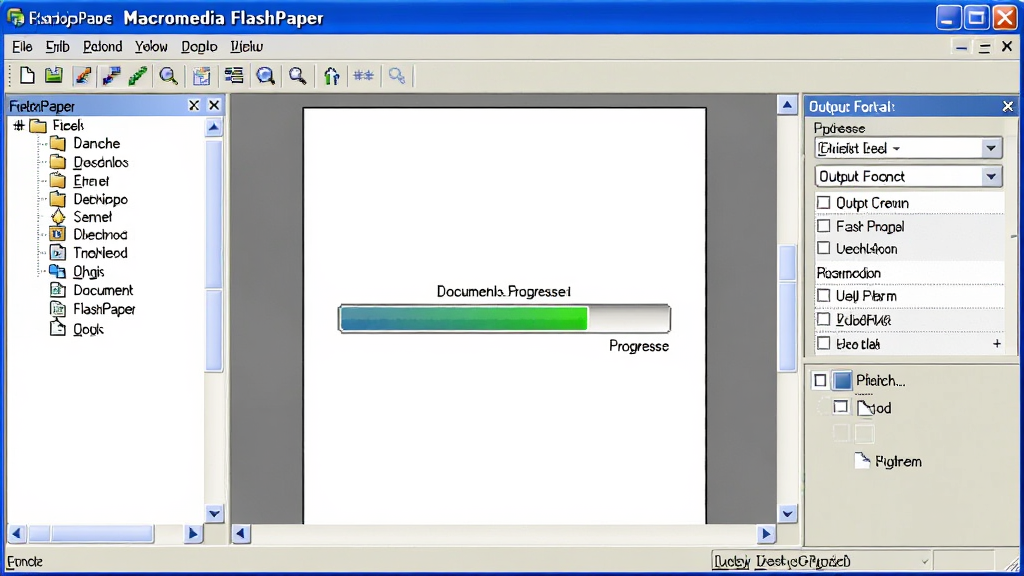Open the Doplo menu
This screenshot has width=1024, height=576.
199,46
